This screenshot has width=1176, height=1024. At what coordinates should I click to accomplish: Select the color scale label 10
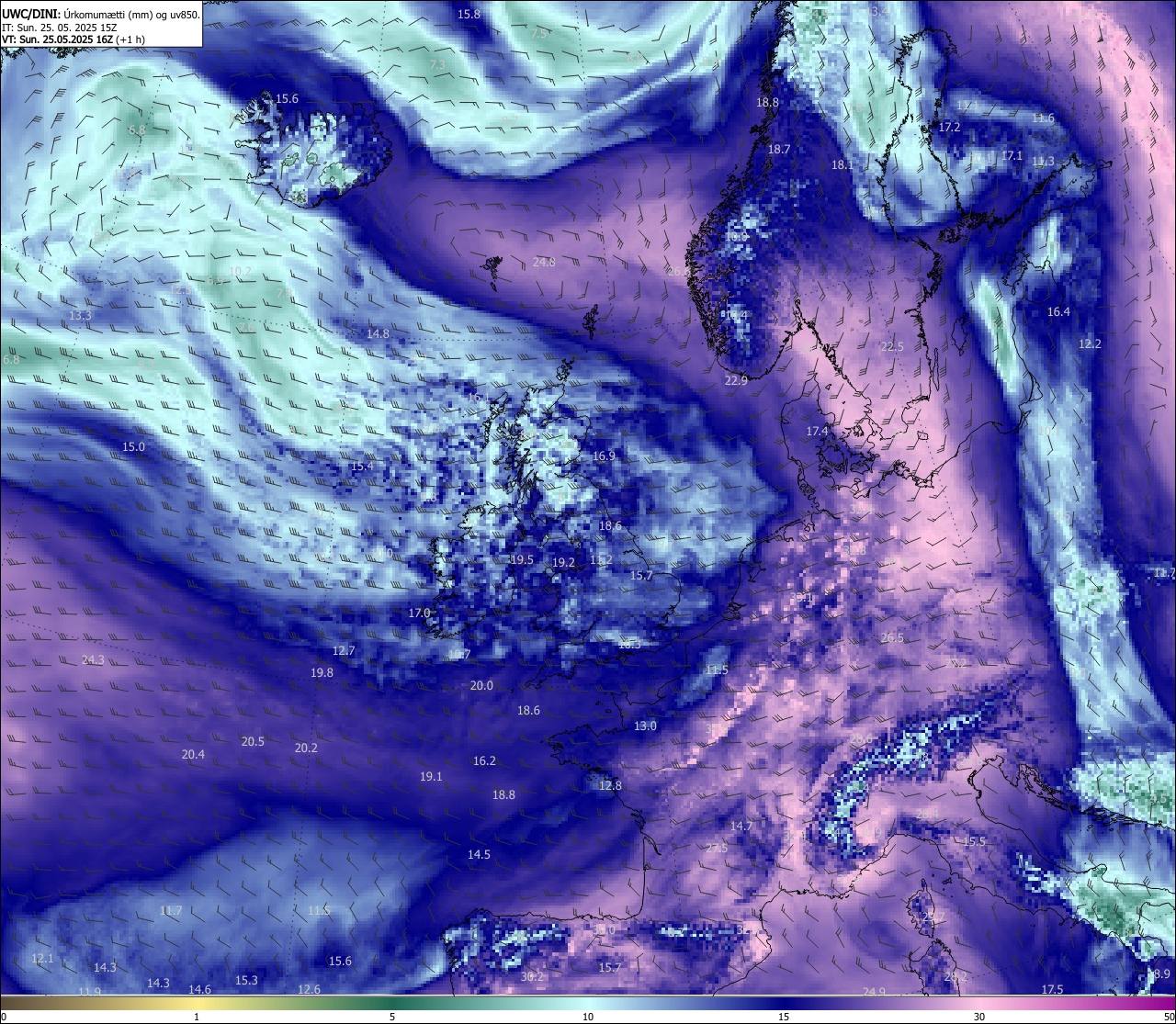coord(588,1017)
